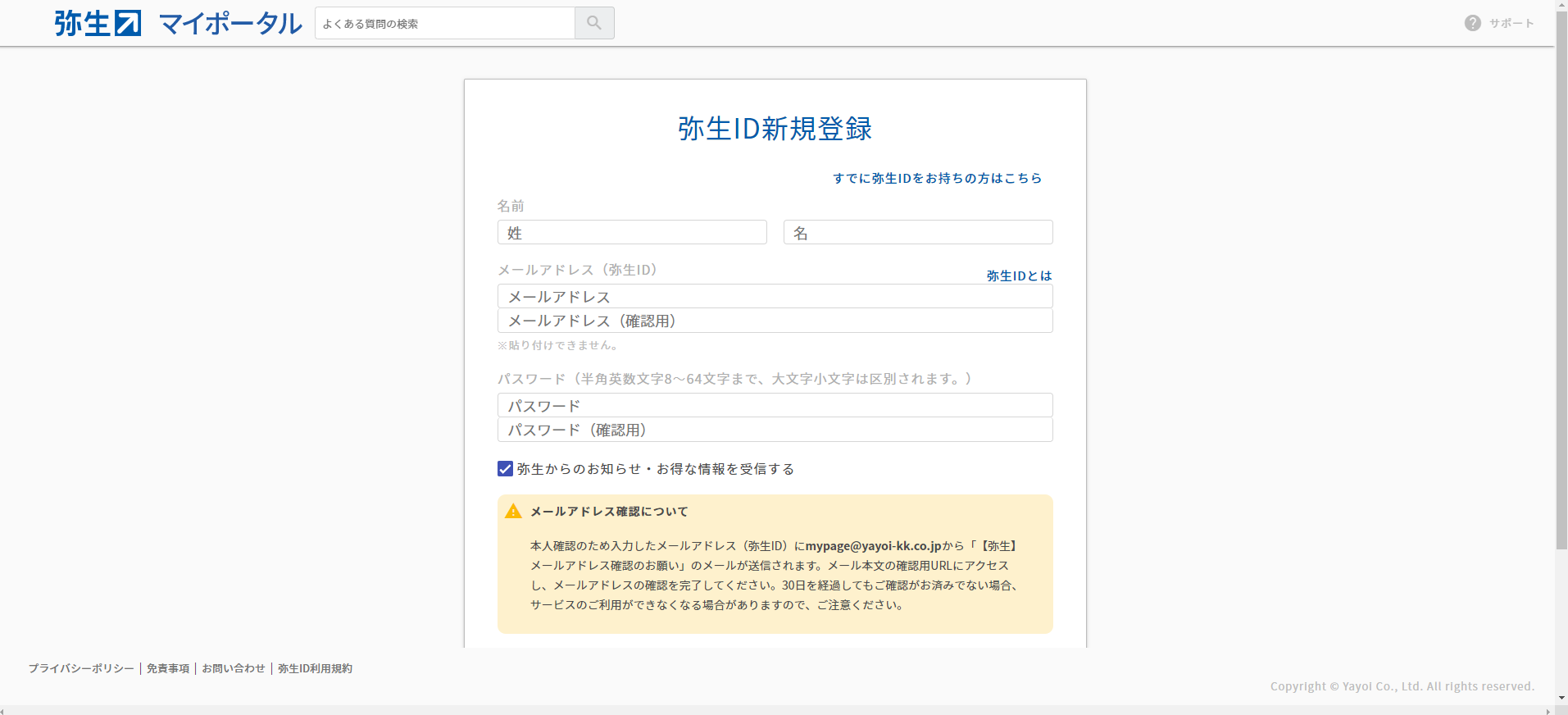Click the パスワード（確認用）field
Screen dimensions: 1568x715
[775, 430]
